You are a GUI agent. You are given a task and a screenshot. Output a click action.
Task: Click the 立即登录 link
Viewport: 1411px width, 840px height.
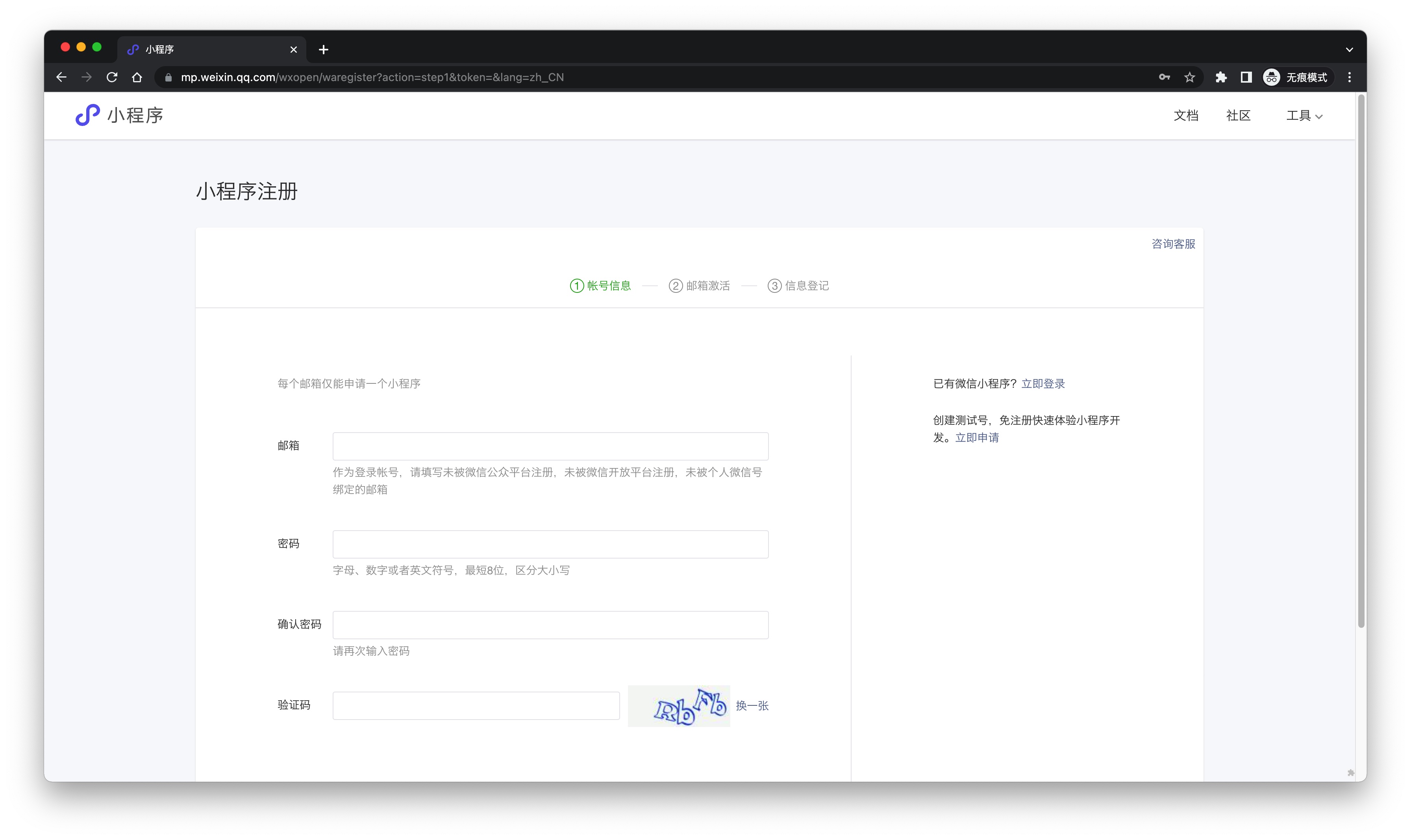(x=1043, y=383)
